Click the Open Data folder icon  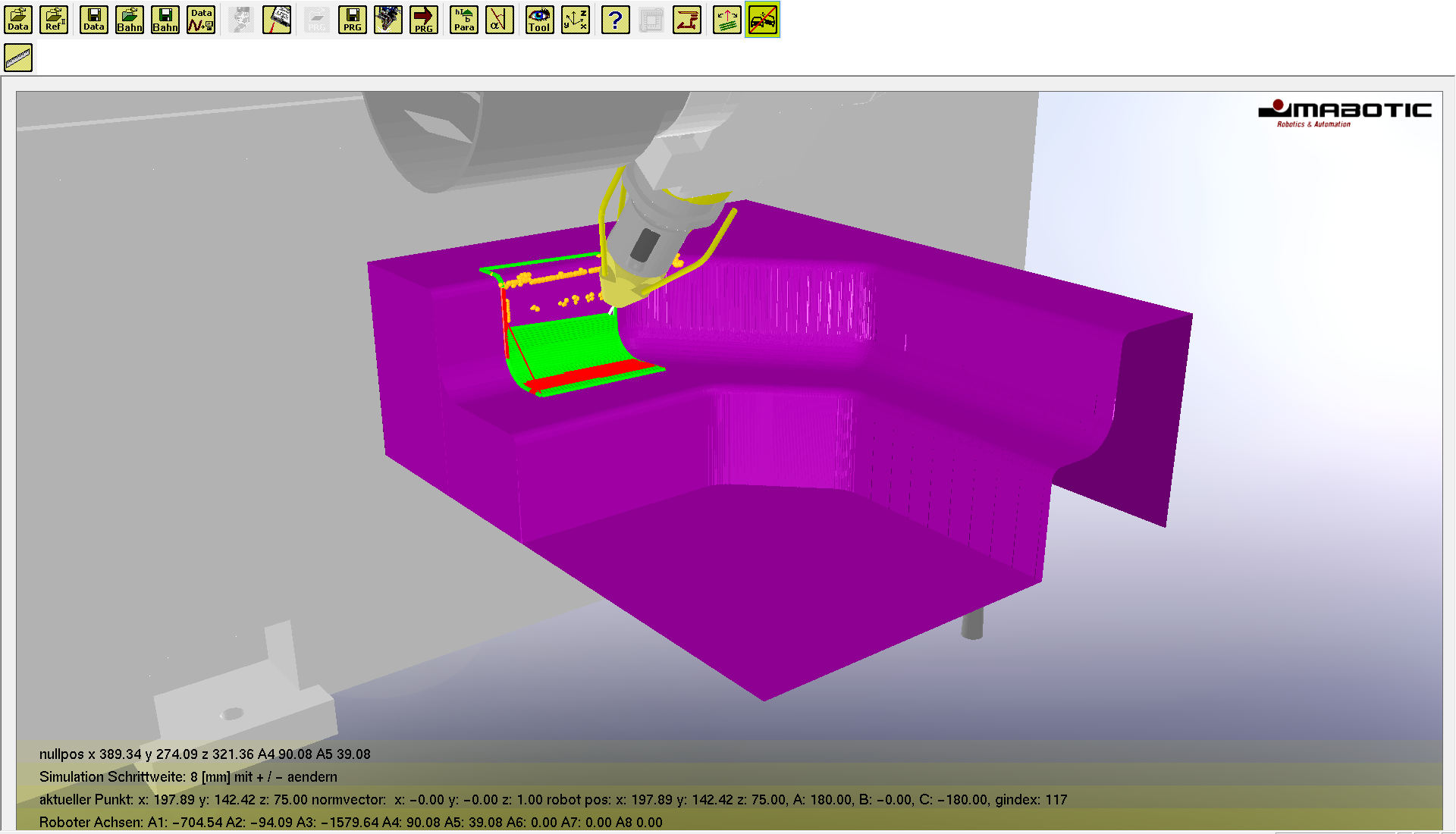point(18,20)
